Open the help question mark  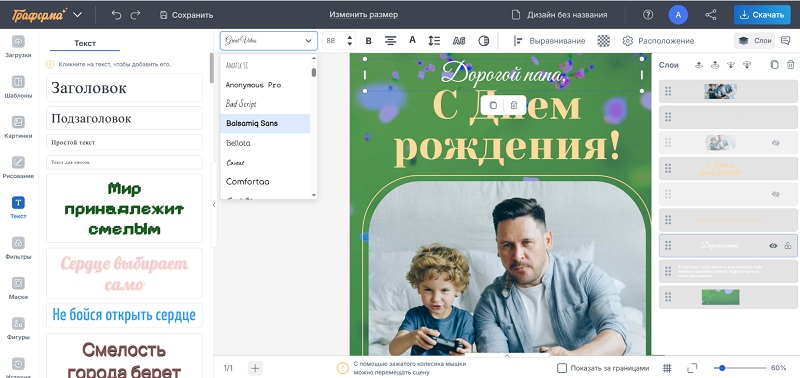(648, 15)
